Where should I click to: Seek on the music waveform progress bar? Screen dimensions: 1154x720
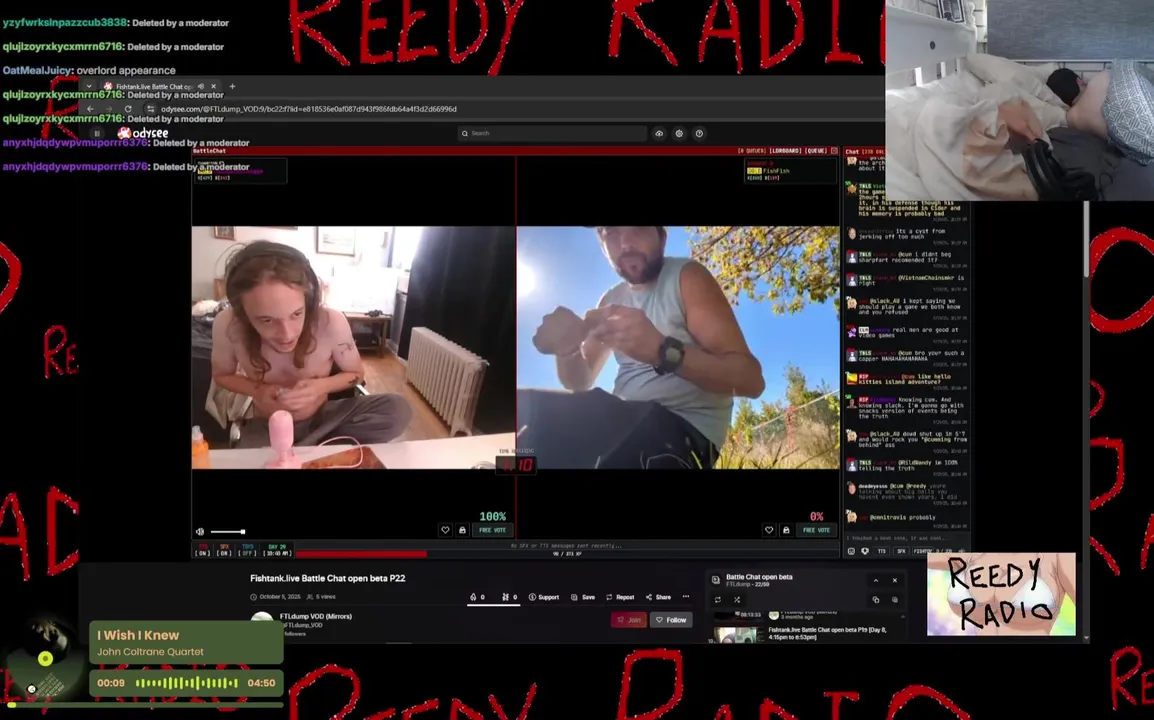click(187, 683)
